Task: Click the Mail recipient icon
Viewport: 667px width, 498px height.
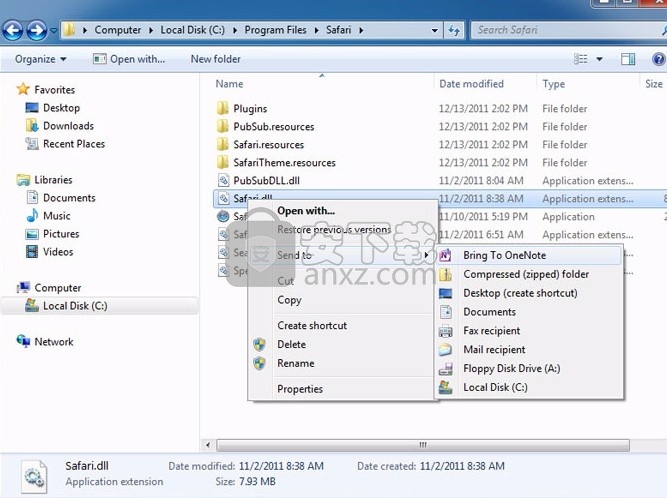Action: tap(445, 350)
